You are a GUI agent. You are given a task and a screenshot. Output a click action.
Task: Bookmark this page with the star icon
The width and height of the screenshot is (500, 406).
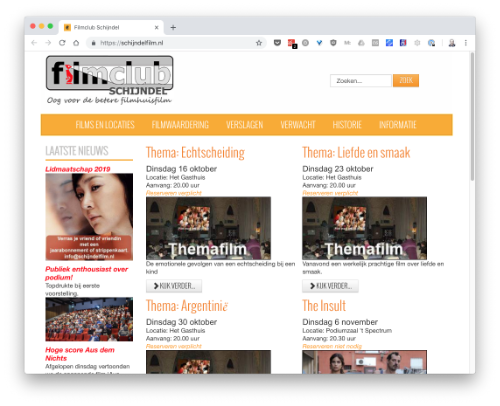[x=259, y=43]
